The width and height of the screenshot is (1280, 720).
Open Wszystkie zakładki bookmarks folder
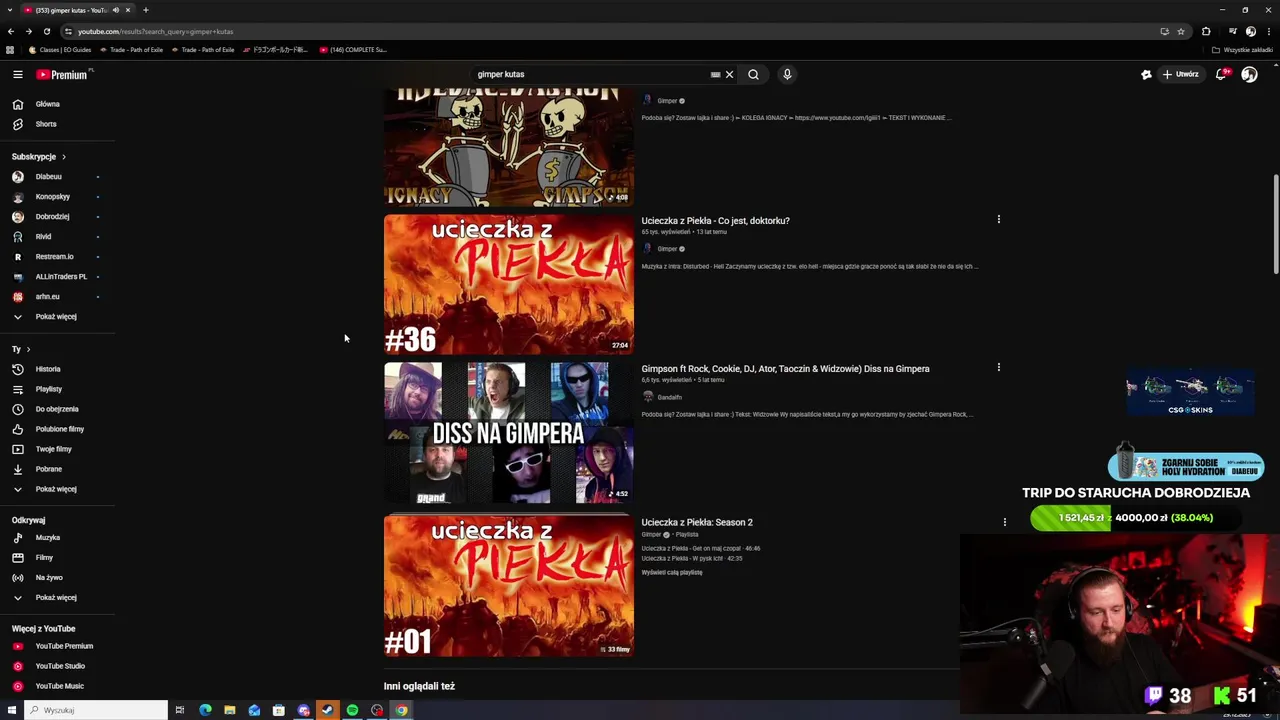coord(1242,50)
